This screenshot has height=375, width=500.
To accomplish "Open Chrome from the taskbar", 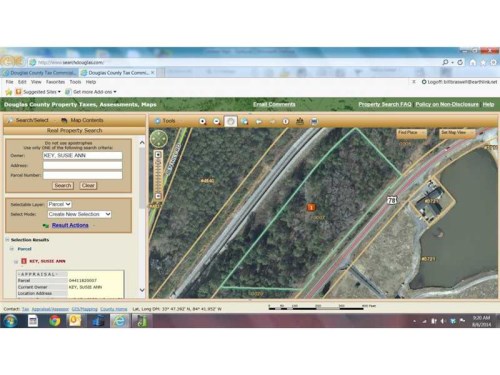I will 55,321.
